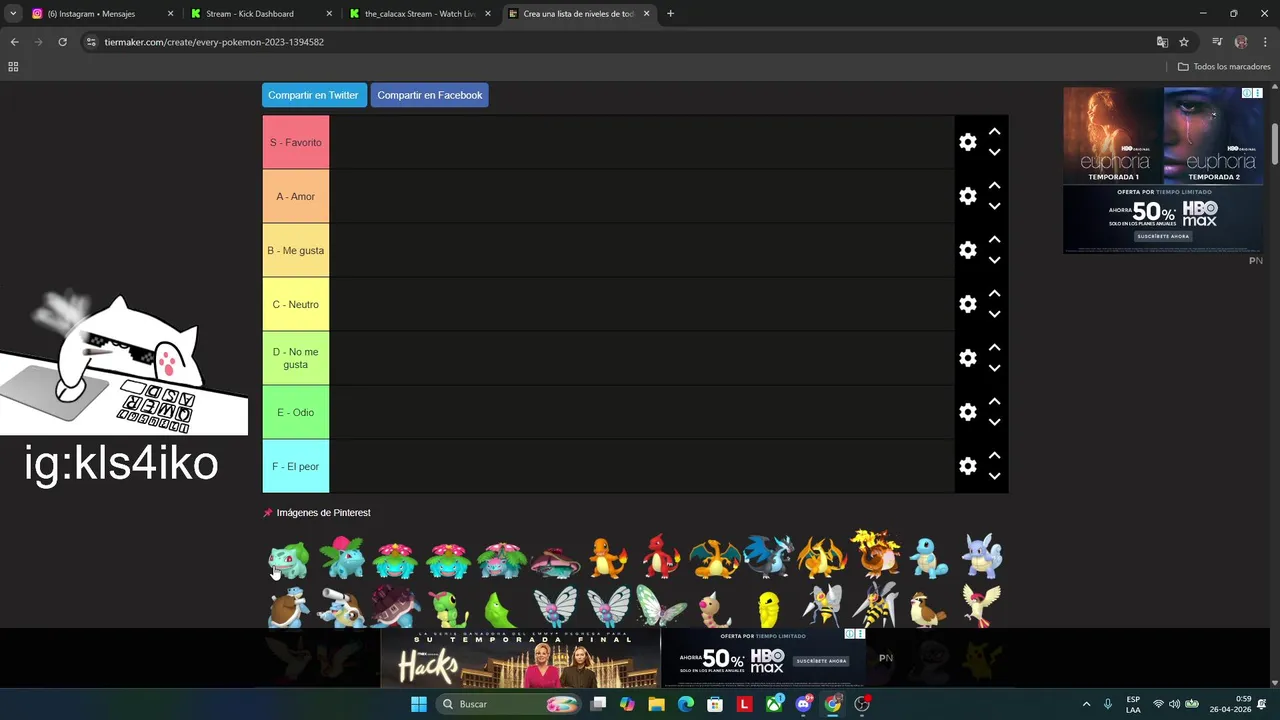Open settings gear for C - Neutro tier
Screen dimensions: 1280x720
[x=967, y=304]
